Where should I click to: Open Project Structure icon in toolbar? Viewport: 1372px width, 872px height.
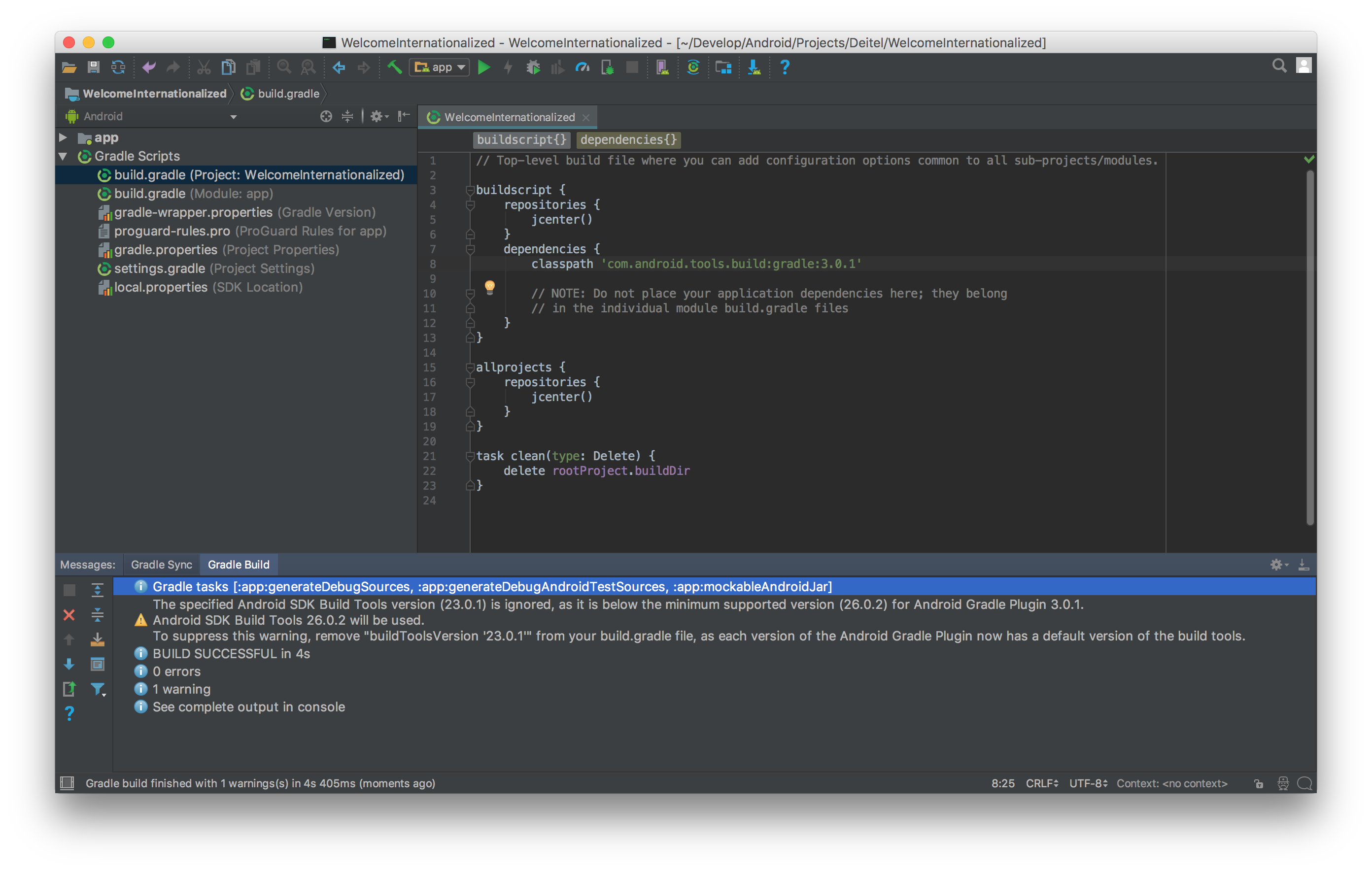(723, 68)
